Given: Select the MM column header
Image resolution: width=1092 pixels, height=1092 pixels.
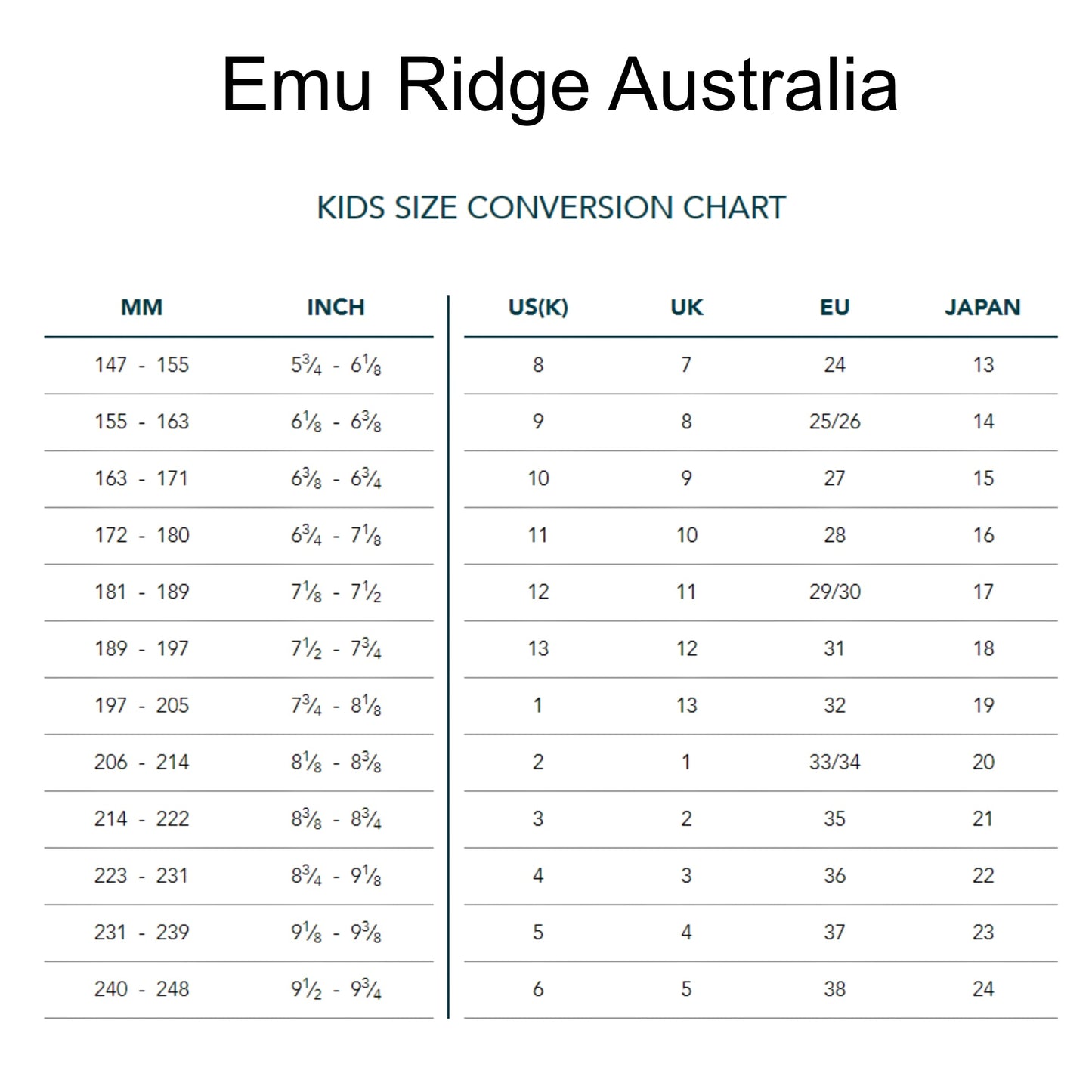Looking at the screenshot, I should (141, 308).
